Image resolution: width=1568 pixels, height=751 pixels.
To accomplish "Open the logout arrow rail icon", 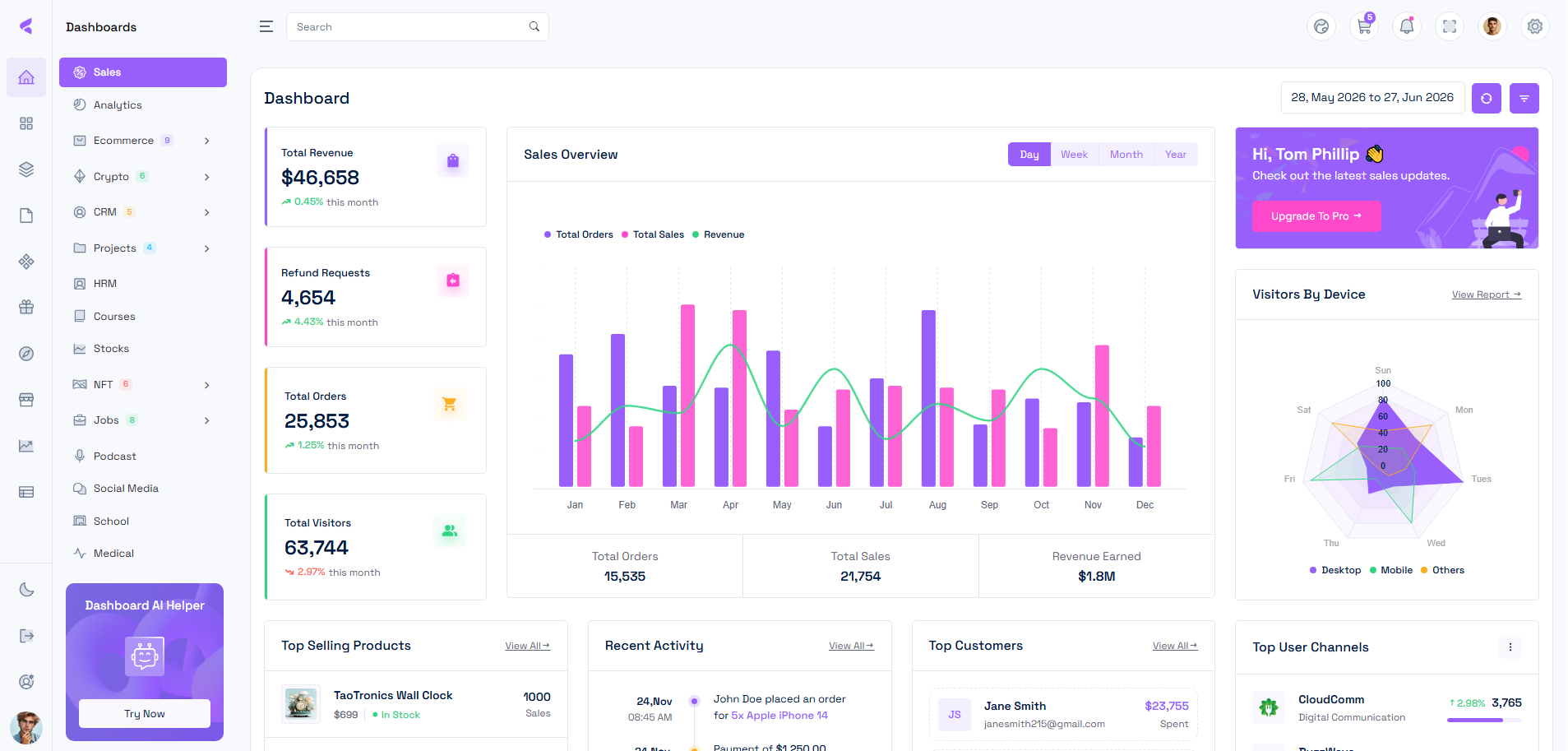I will [26, 635].
